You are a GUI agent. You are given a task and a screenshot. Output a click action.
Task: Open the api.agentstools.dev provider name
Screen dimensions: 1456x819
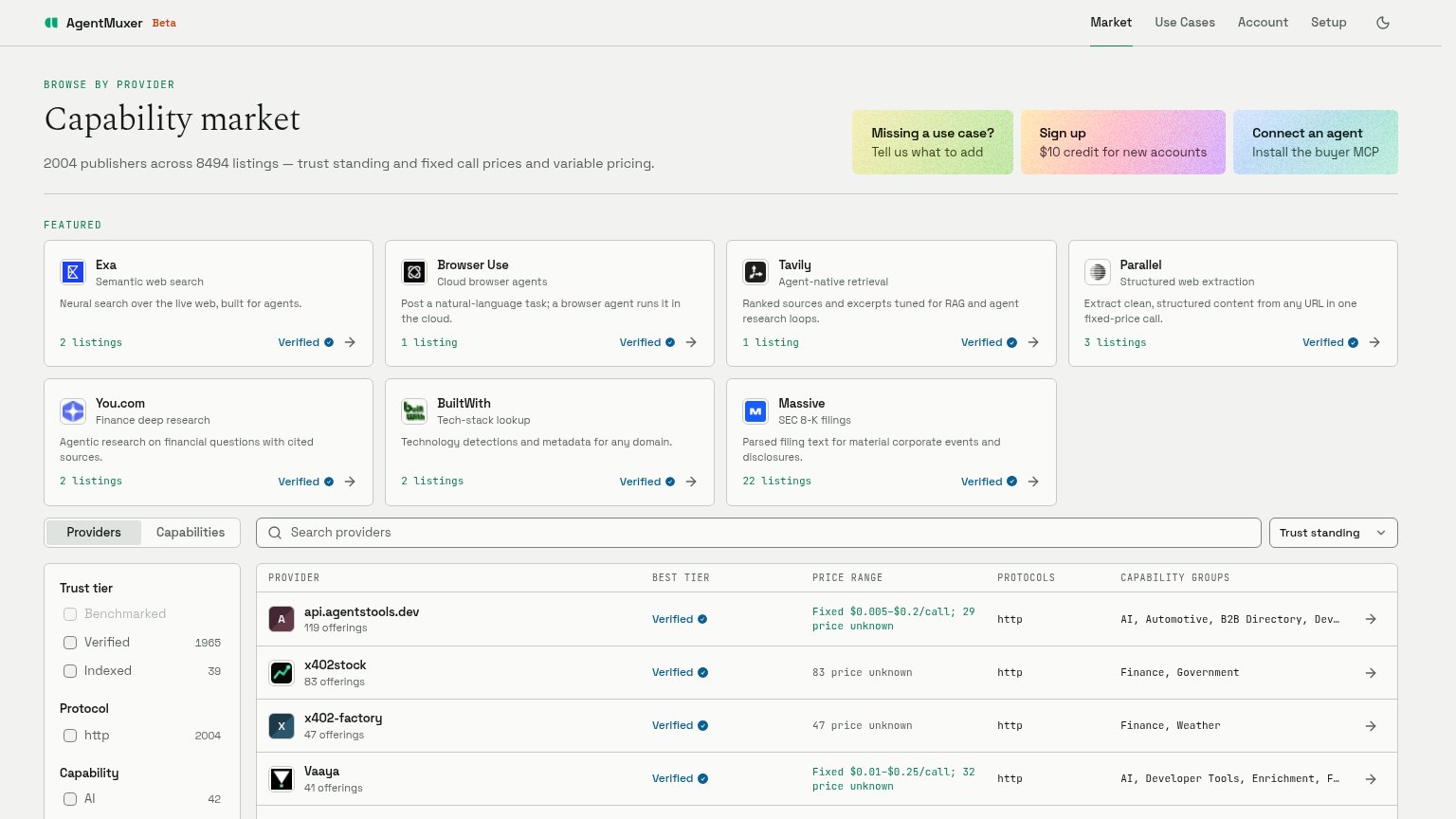(x=362, y=612)
